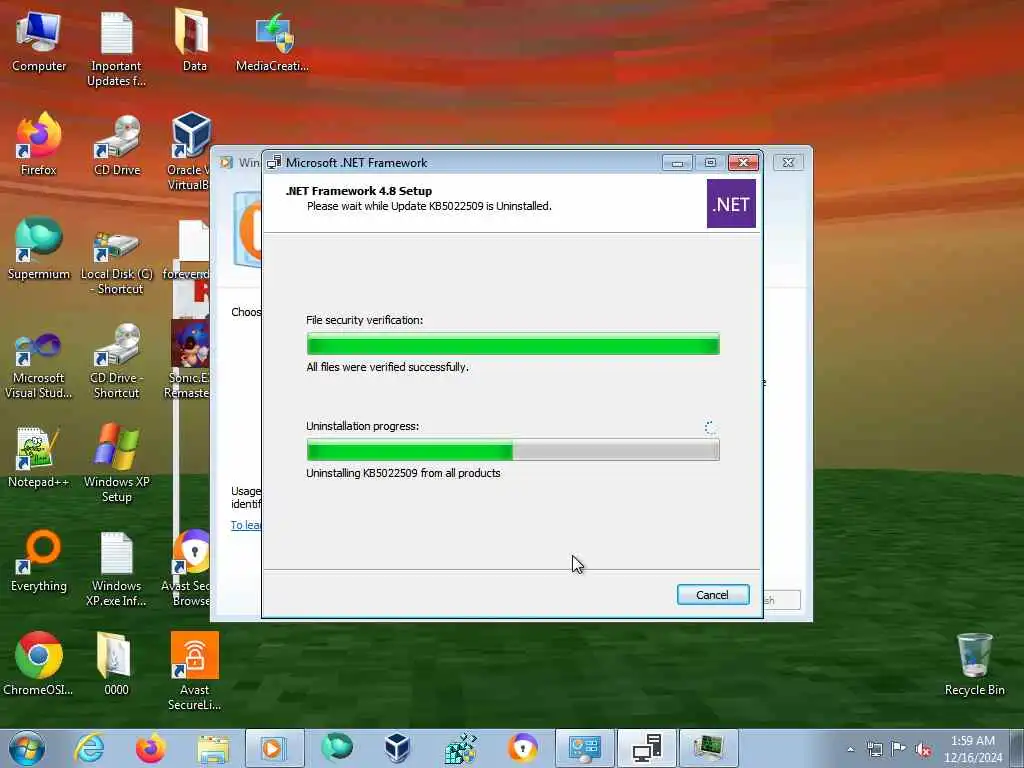Open Windows XP Setup desktop icon
The height and width of the screenshot is (768, 1024).
116,462
